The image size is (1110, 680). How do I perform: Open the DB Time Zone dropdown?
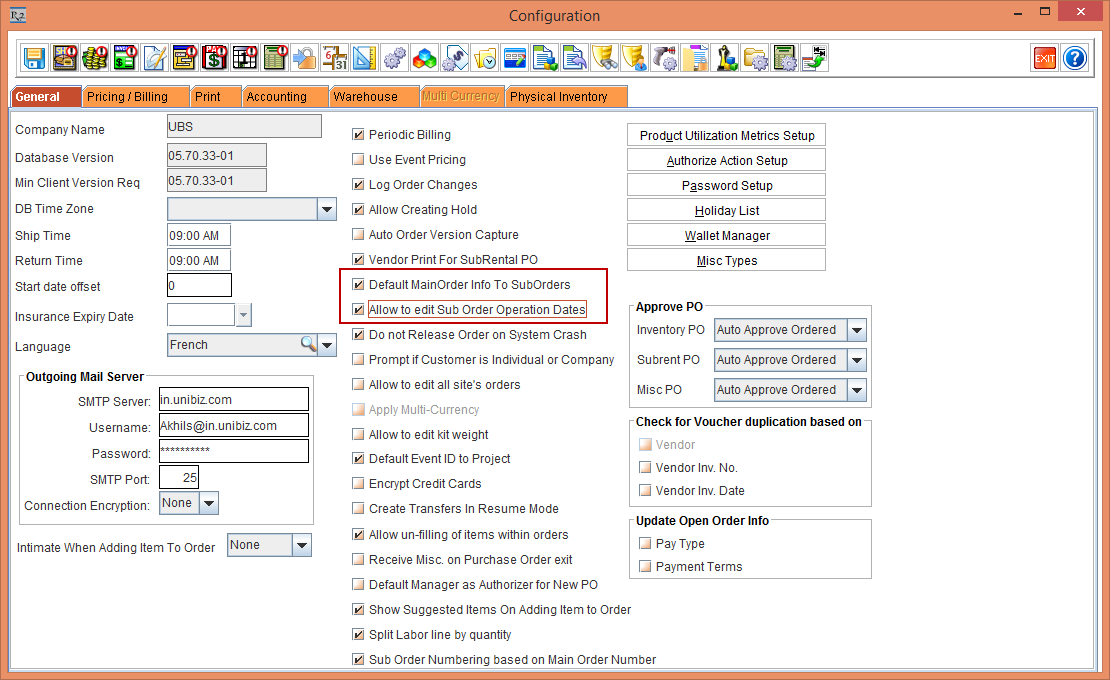tap(327, 209)
